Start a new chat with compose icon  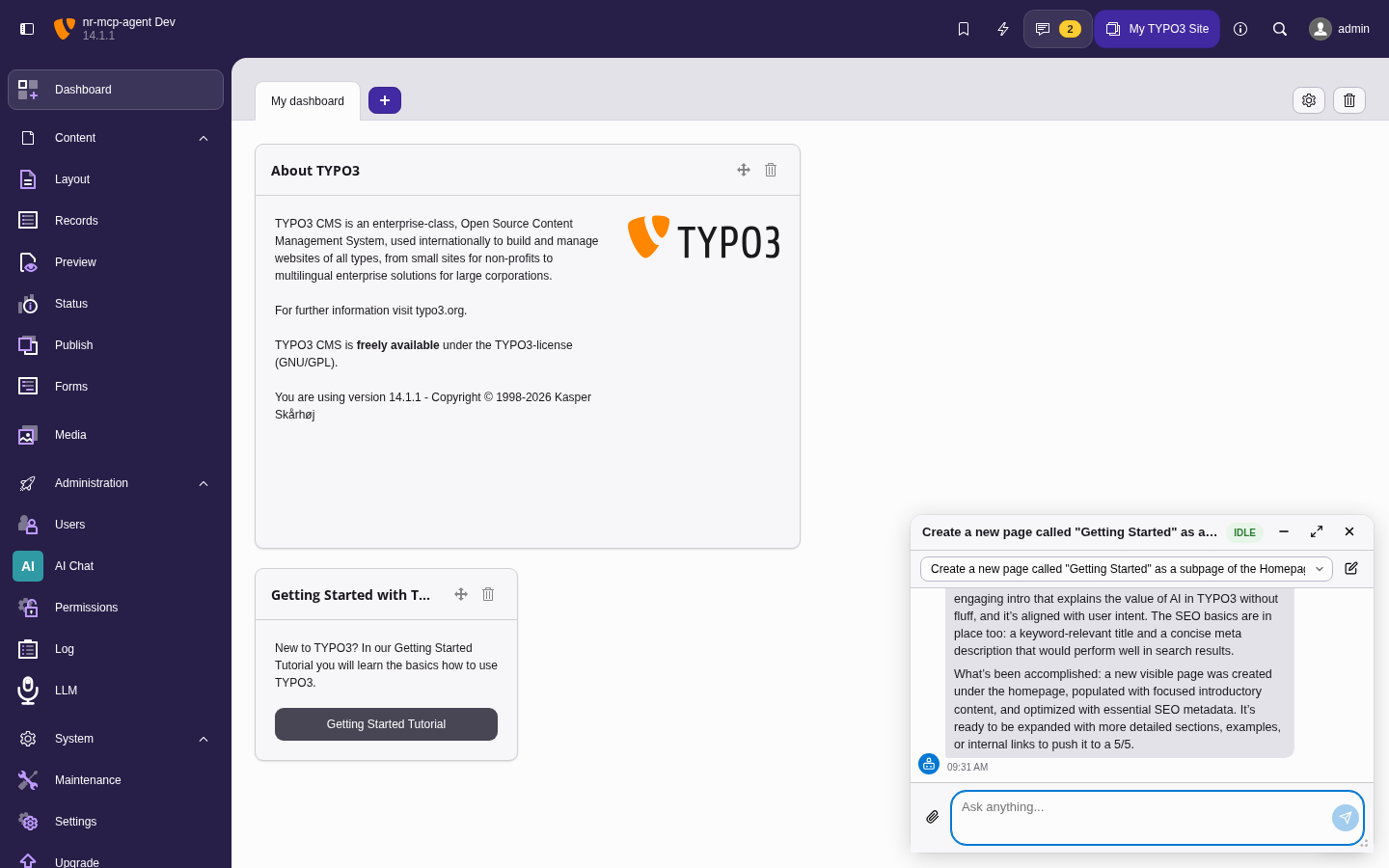point(1351,569)
